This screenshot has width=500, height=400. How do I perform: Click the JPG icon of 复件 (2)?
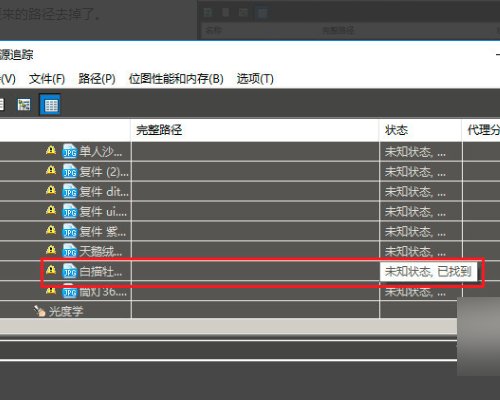click(70, 171)
